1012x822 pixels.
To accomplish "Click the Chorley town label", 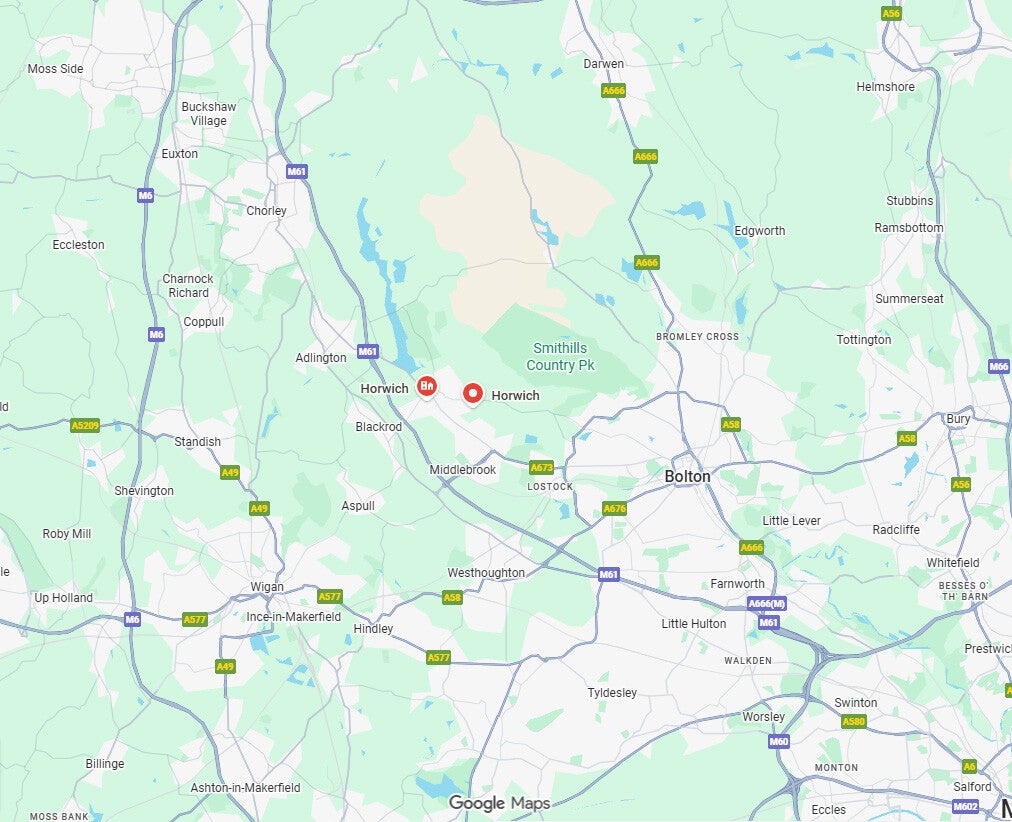I will pos(267,210).
